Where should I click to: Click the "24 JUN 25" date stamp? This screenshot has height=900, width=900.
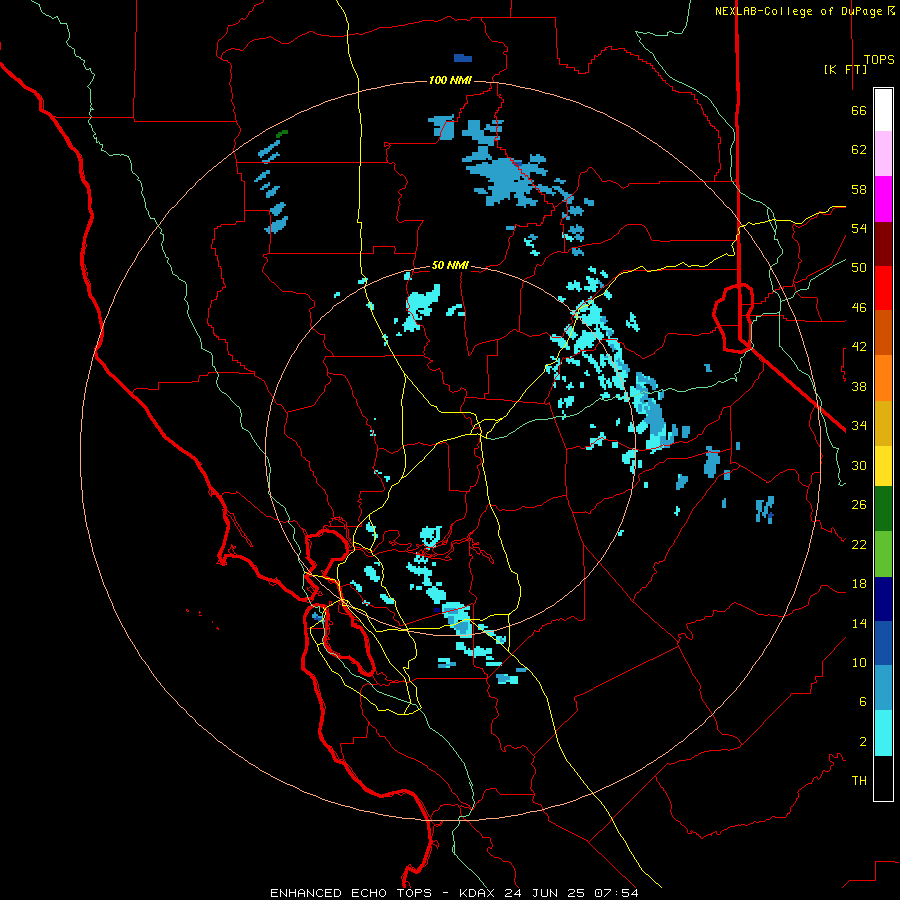coord(544,893)
